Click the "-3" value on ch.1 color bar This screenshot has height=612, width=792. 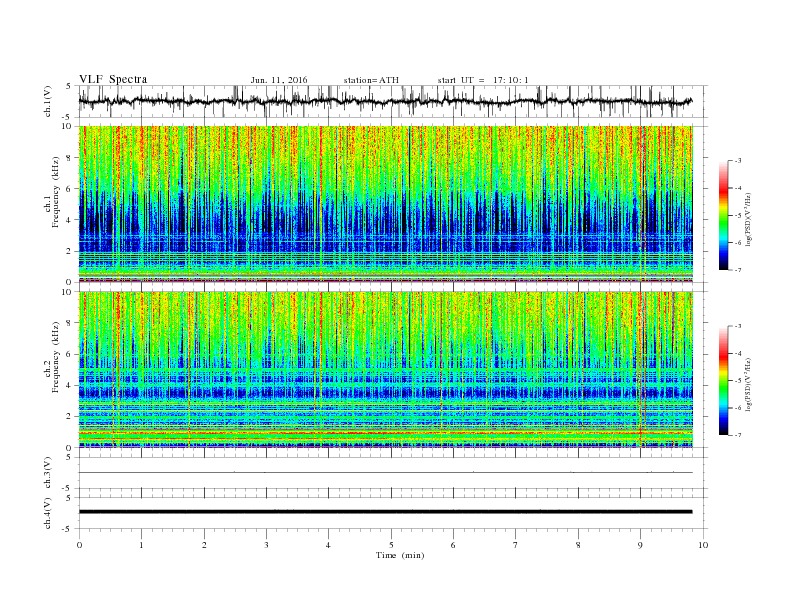(738, 161)
